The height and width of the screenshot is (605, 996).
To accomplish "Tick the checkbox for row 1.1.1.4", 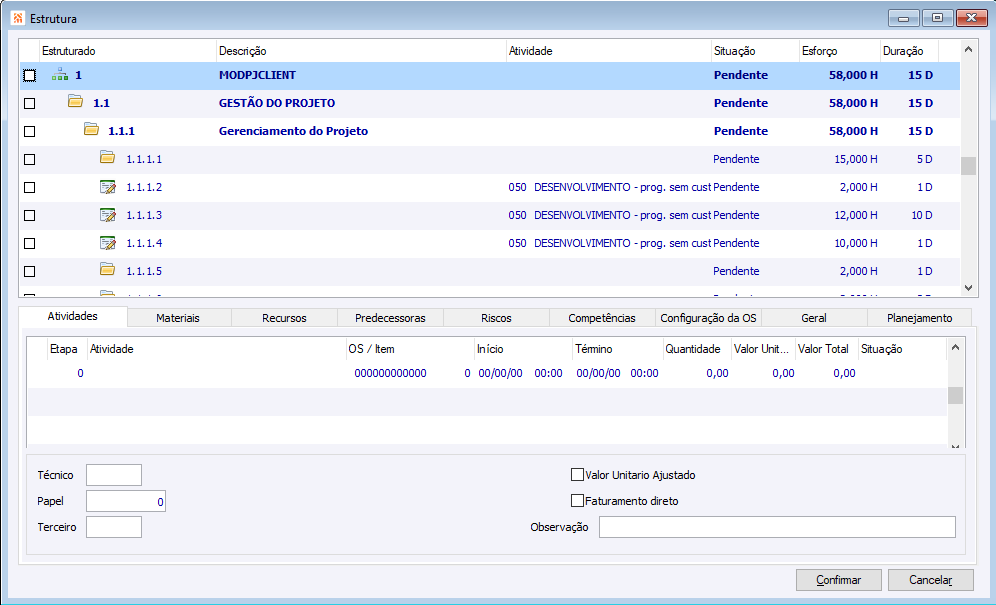I will [x=29, y=243].
